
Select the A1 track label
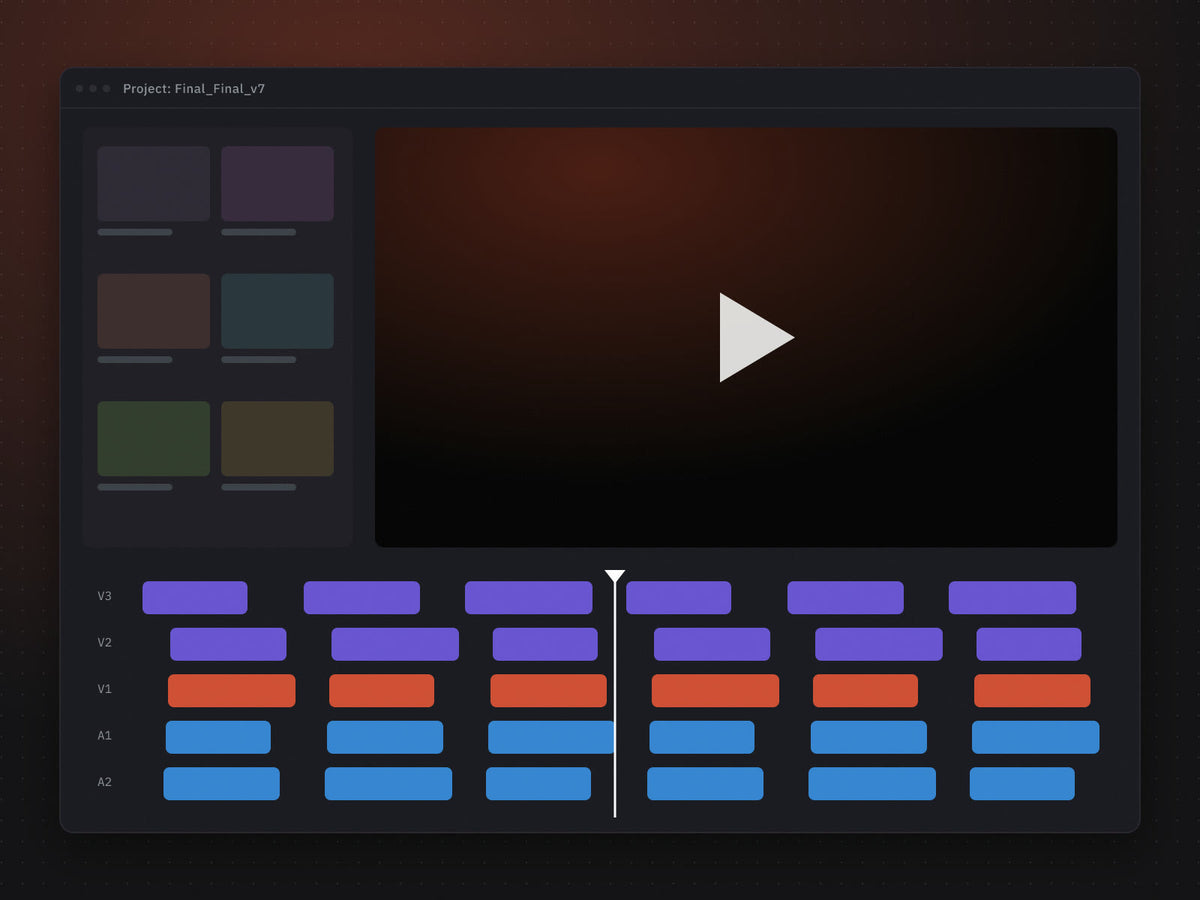105,736
